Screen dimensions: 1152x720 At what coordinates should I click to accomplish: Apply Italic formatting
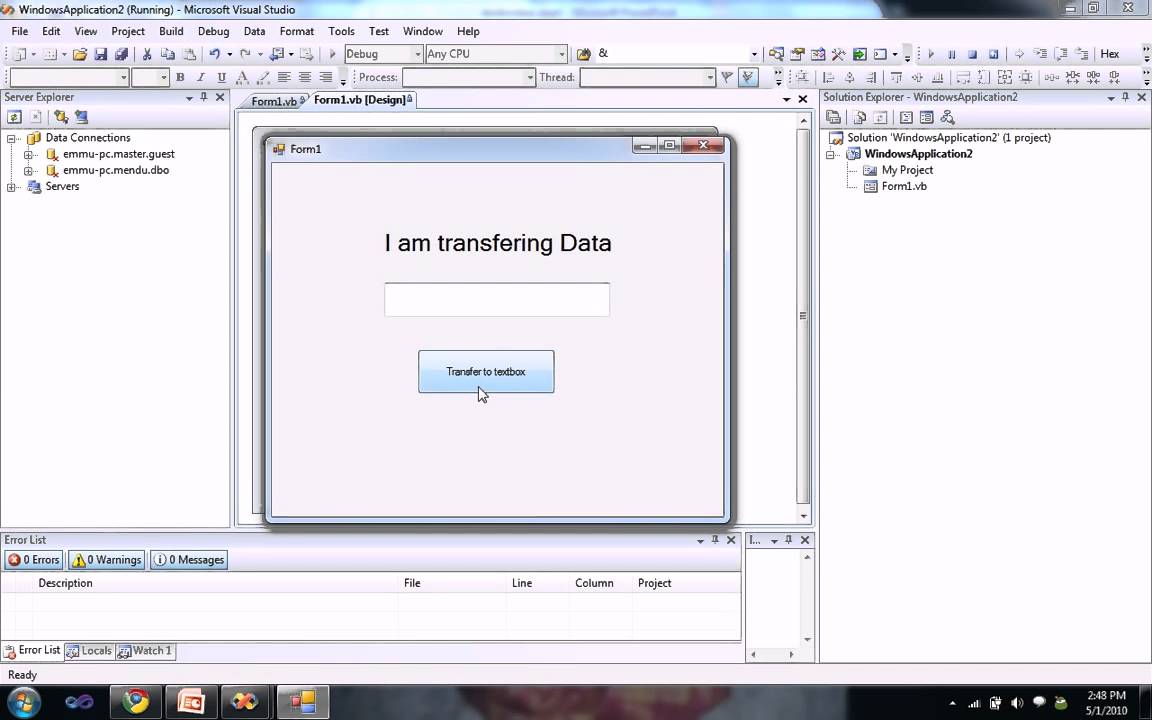point(201,77)
